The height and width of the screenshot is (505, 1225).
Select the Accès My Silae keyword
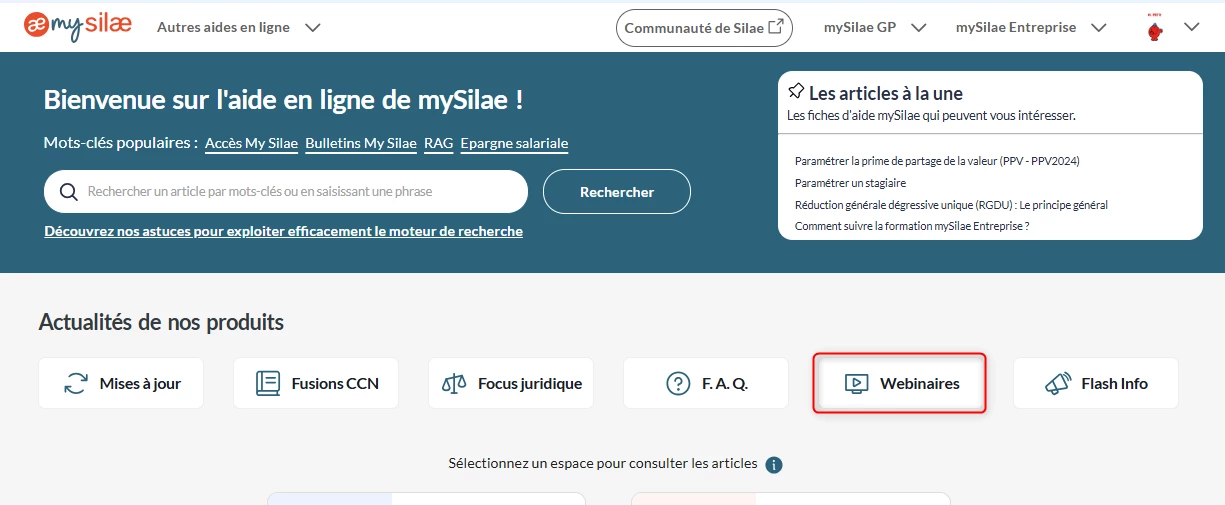[x=251, y=143]
